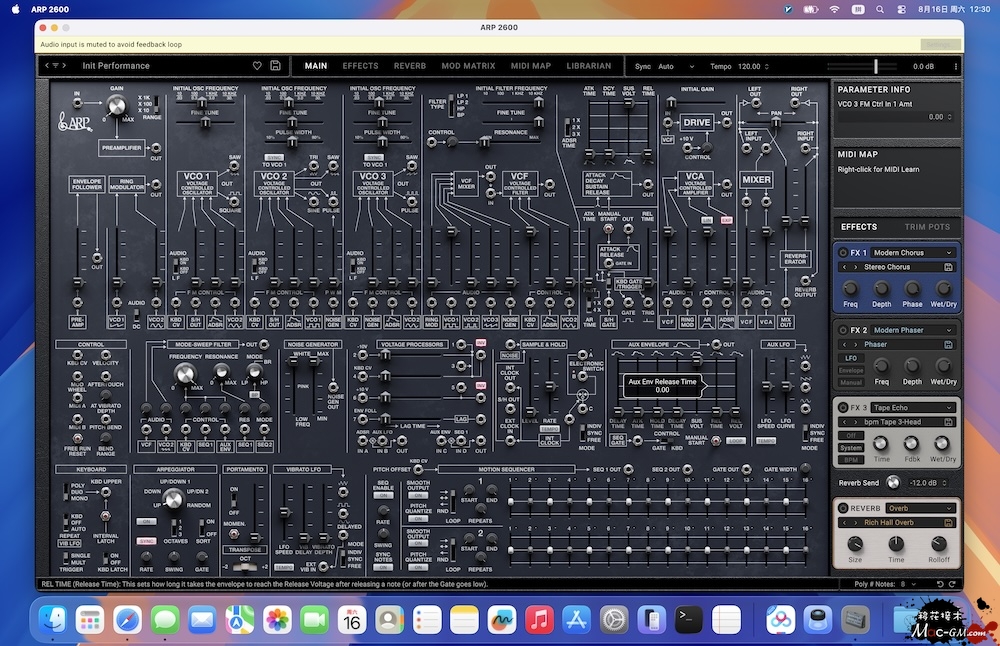Open the FX 1 Modern Chorus dropdown

click(x=912, y=253)
